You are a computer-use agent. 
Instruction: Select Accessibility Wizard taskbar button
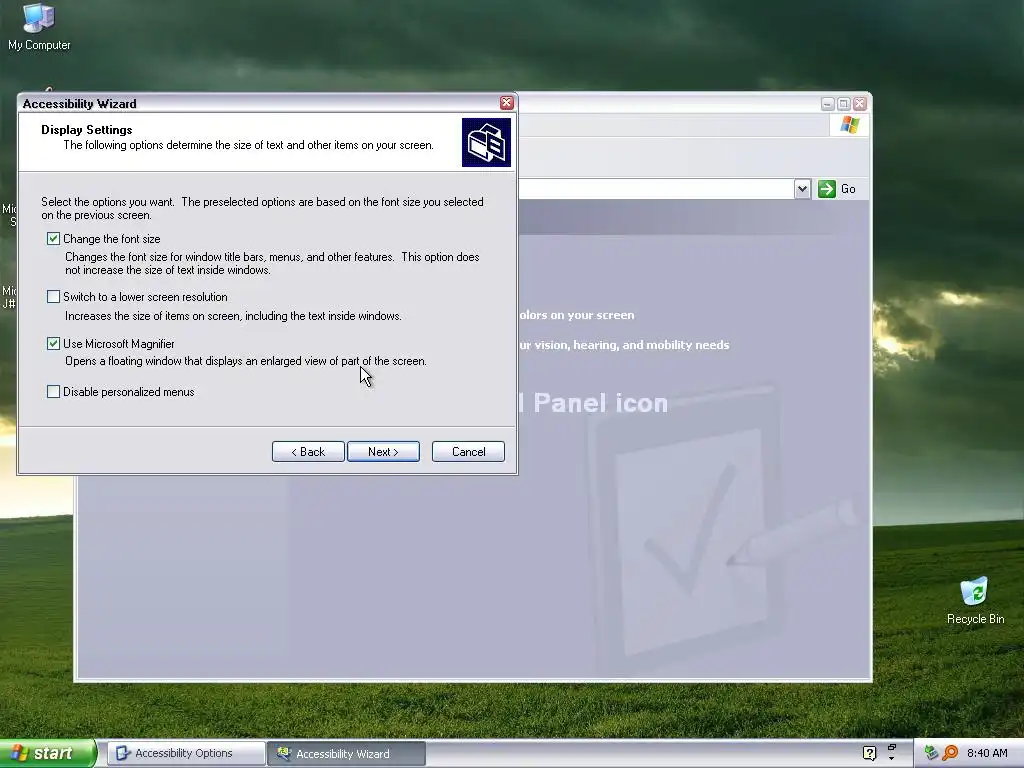(x=346, y=754)
